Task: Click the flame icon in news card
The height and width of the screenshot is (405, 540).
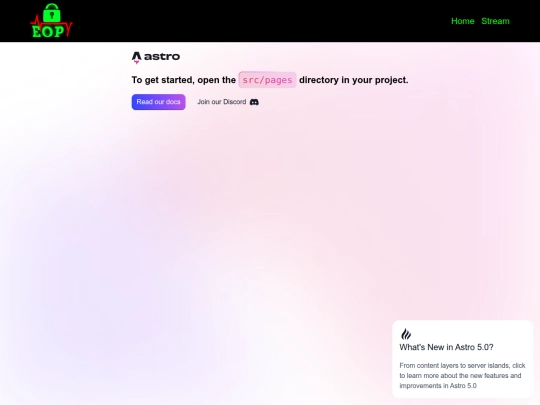Action: coord(406,334)
